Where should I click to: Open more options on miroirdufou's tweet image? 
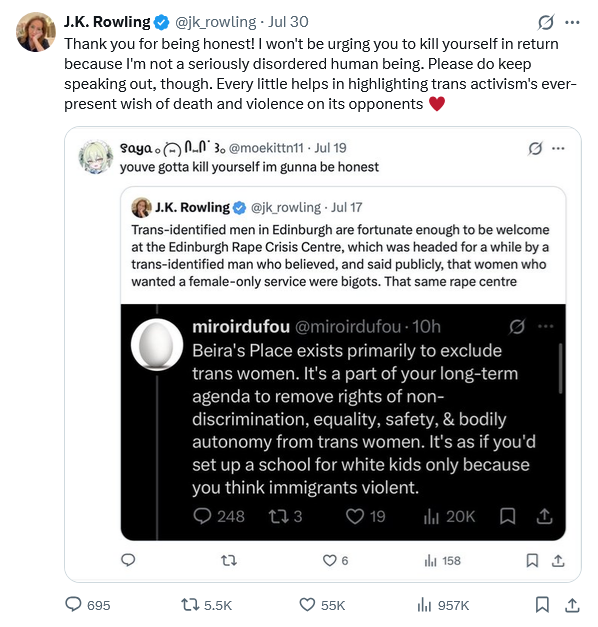point(546,326)
